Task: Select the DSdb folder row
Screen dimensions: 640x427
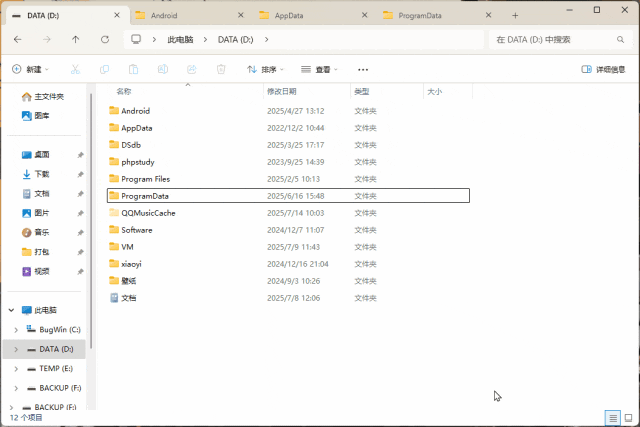Action: pyautogui.click(x=288, y=145)
